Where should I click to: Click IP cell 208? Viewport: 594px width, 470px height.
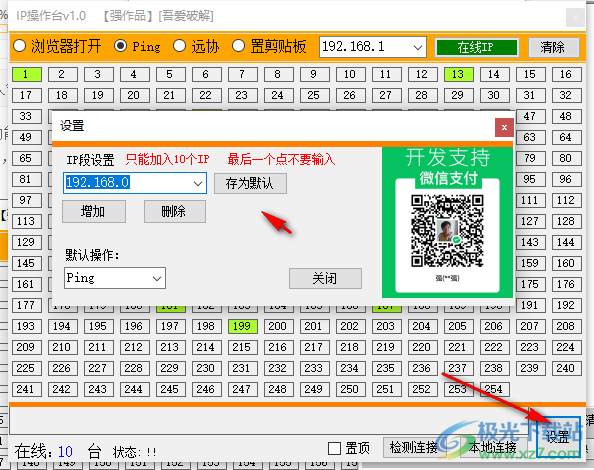[x=566, y=326]
